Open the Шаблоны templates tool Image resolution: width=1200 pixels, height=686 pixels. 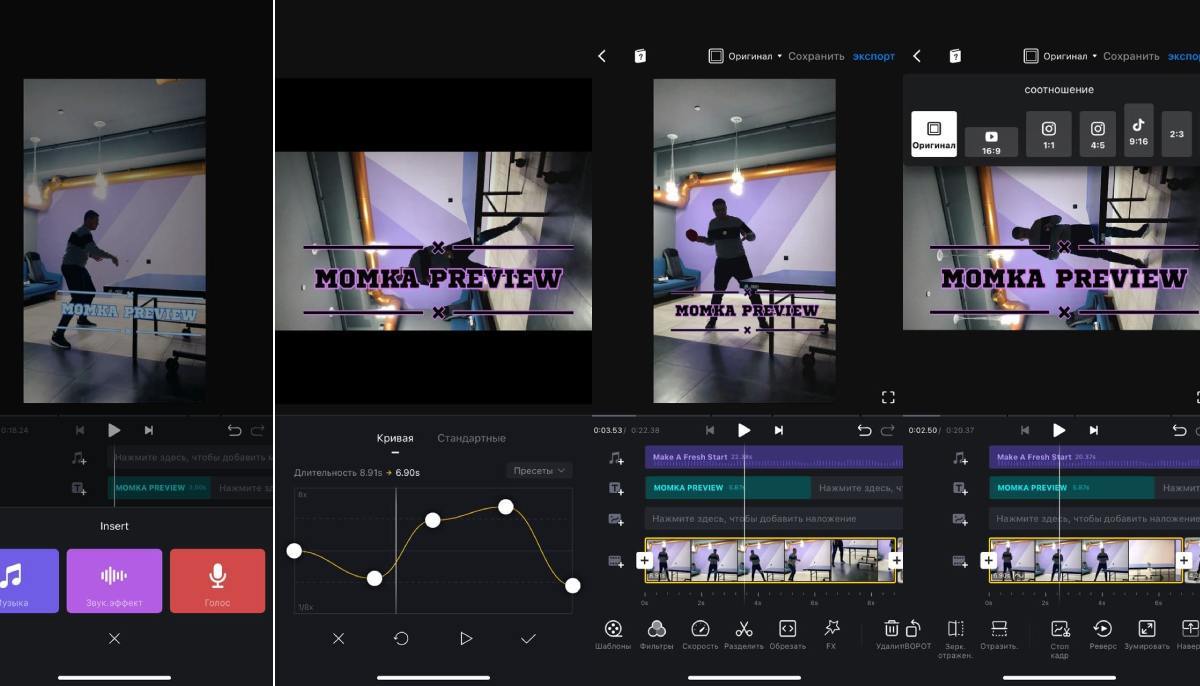(x=614, y=630)
